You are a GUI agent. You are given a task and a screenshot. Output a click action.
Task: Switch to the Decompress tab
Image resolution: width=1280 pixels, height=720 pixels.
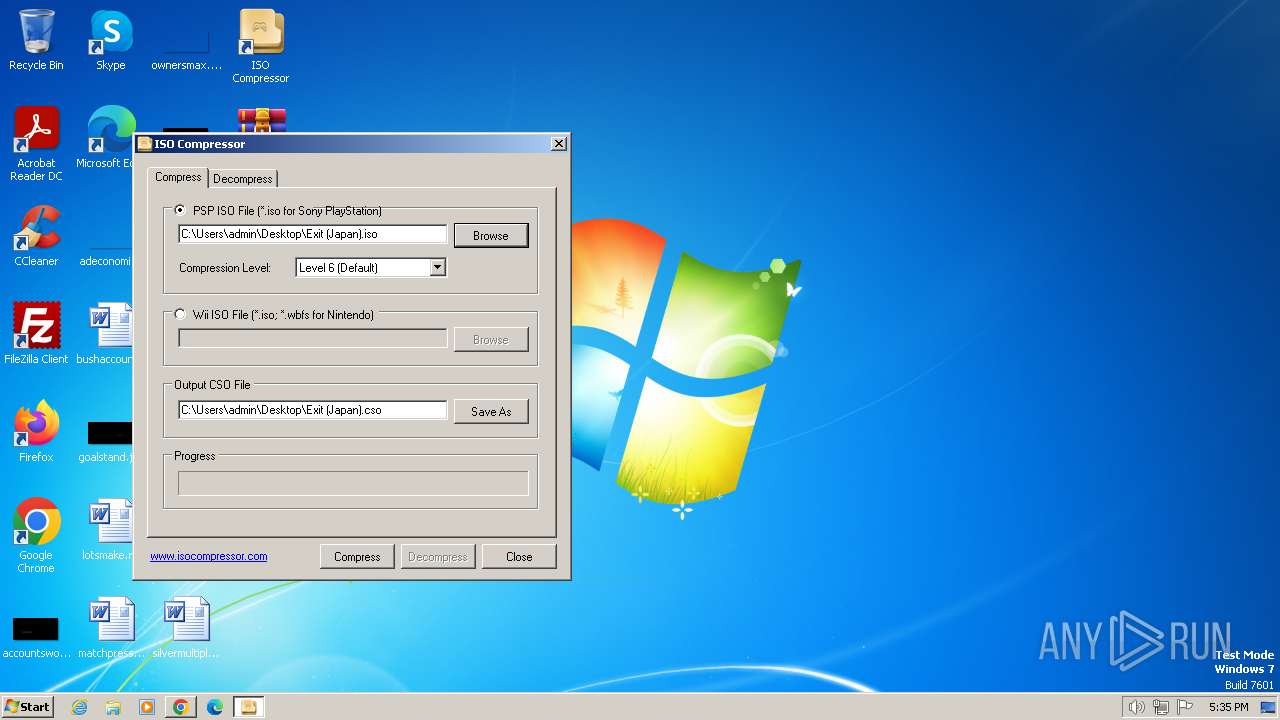tap(243, 178)
